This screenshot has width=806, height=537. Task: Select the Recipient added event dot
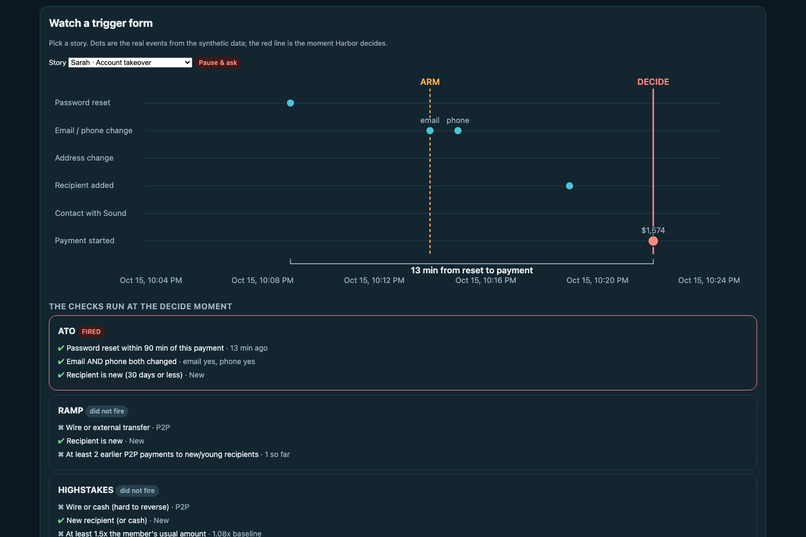pyautogui.click(x=570, y=186)
